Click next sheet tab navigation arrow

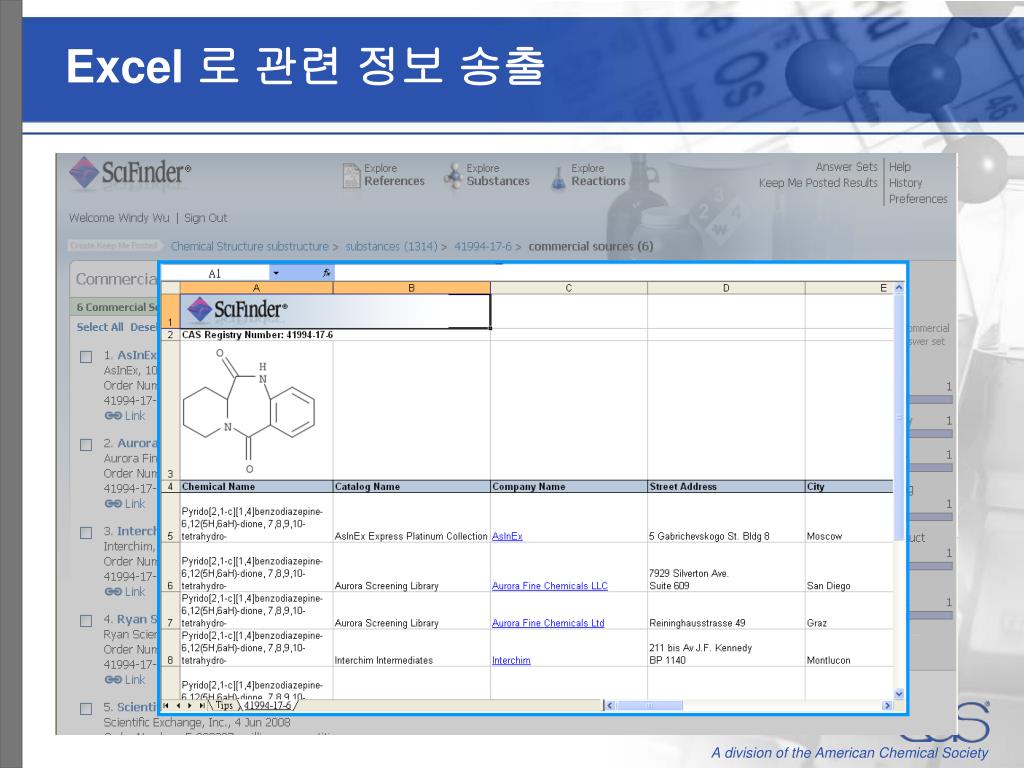[x=190, y=706]
